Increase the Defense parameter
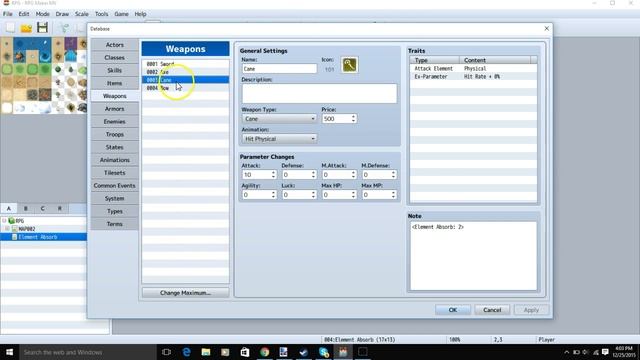Image resolution: width=640 pixels, height=360 pixels. point(313,172)
